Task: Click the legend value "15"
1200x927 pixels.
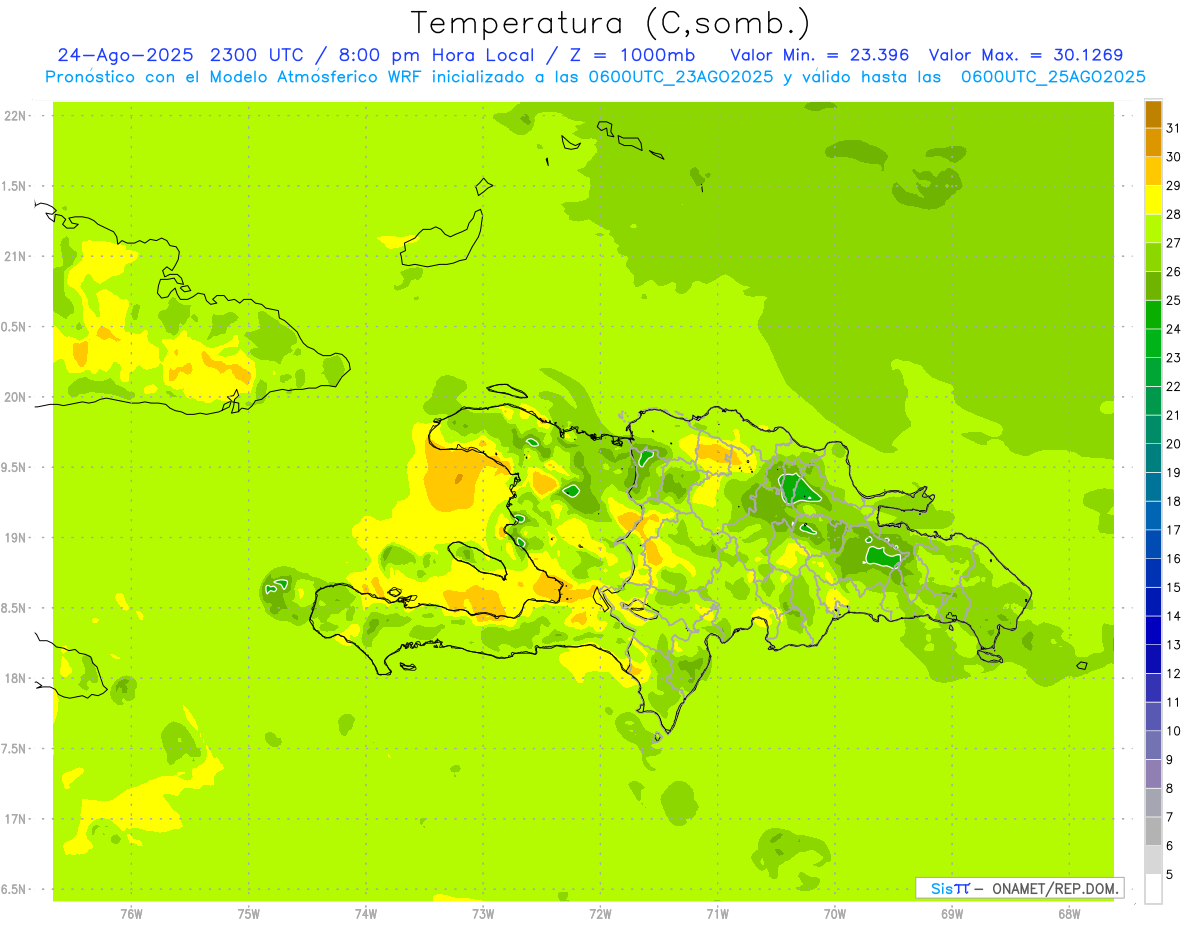Action: pyautogui.click(x=1173, y=587)
